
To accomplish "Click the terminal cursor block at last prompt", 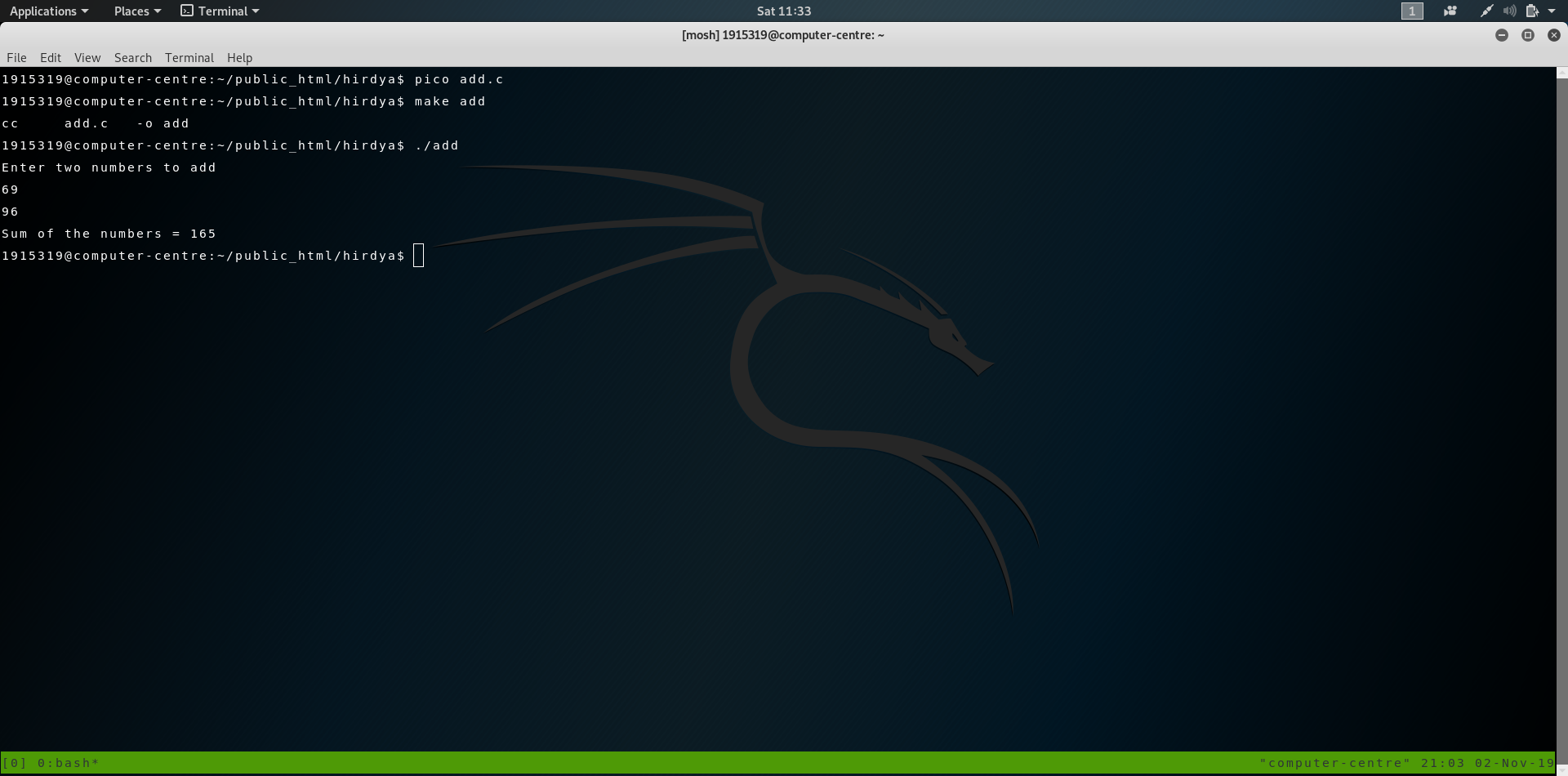I will [419, 256].
